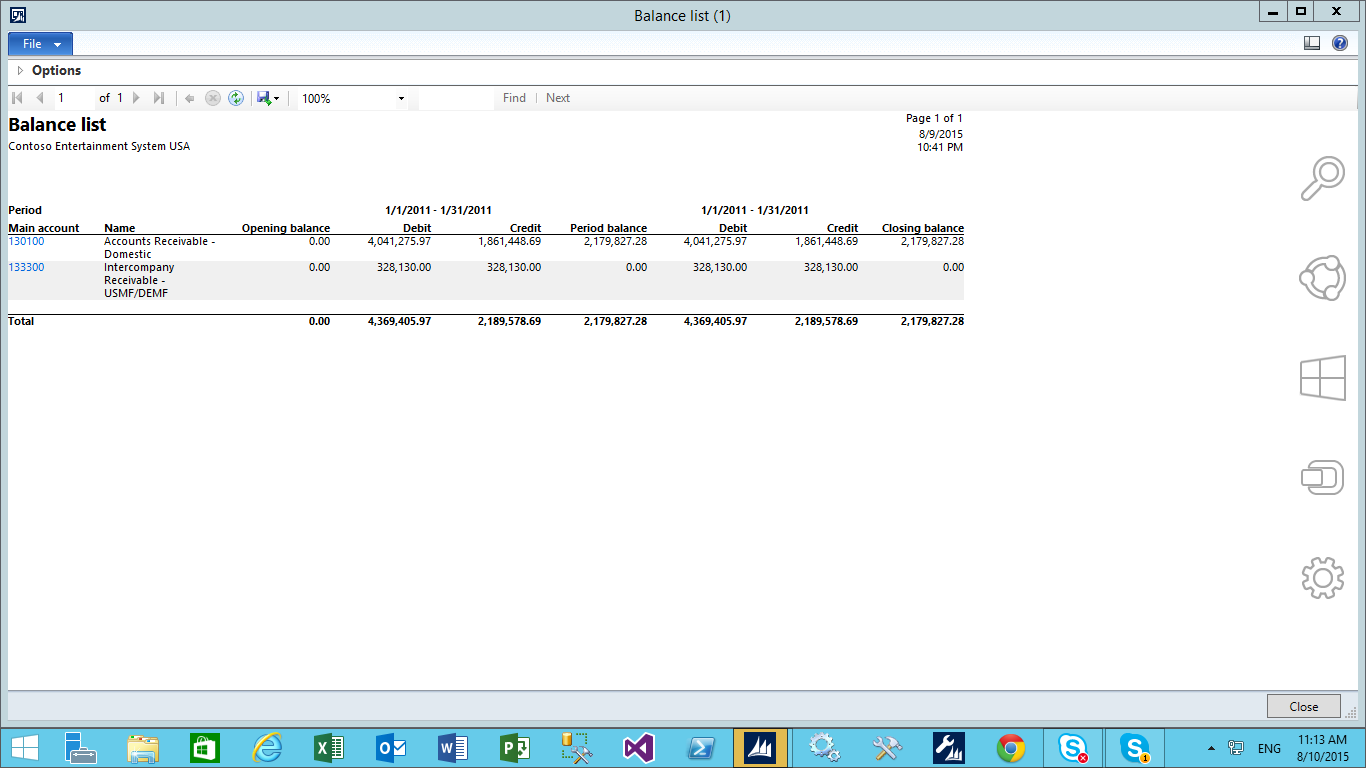Close the Balance list report
The width and height of the screenshot is (1366, 768).
tap(1303, 706)
